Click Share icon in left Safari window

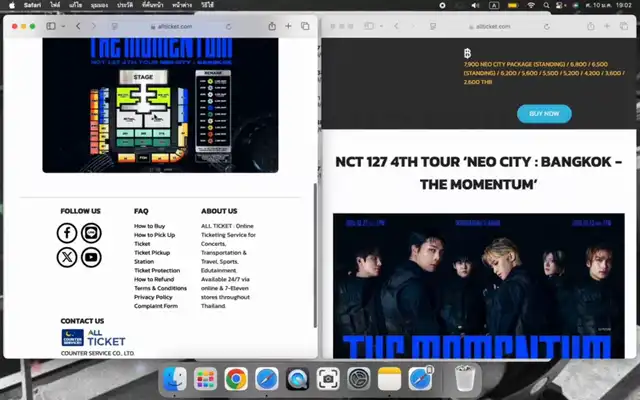(x=272, y=26)
